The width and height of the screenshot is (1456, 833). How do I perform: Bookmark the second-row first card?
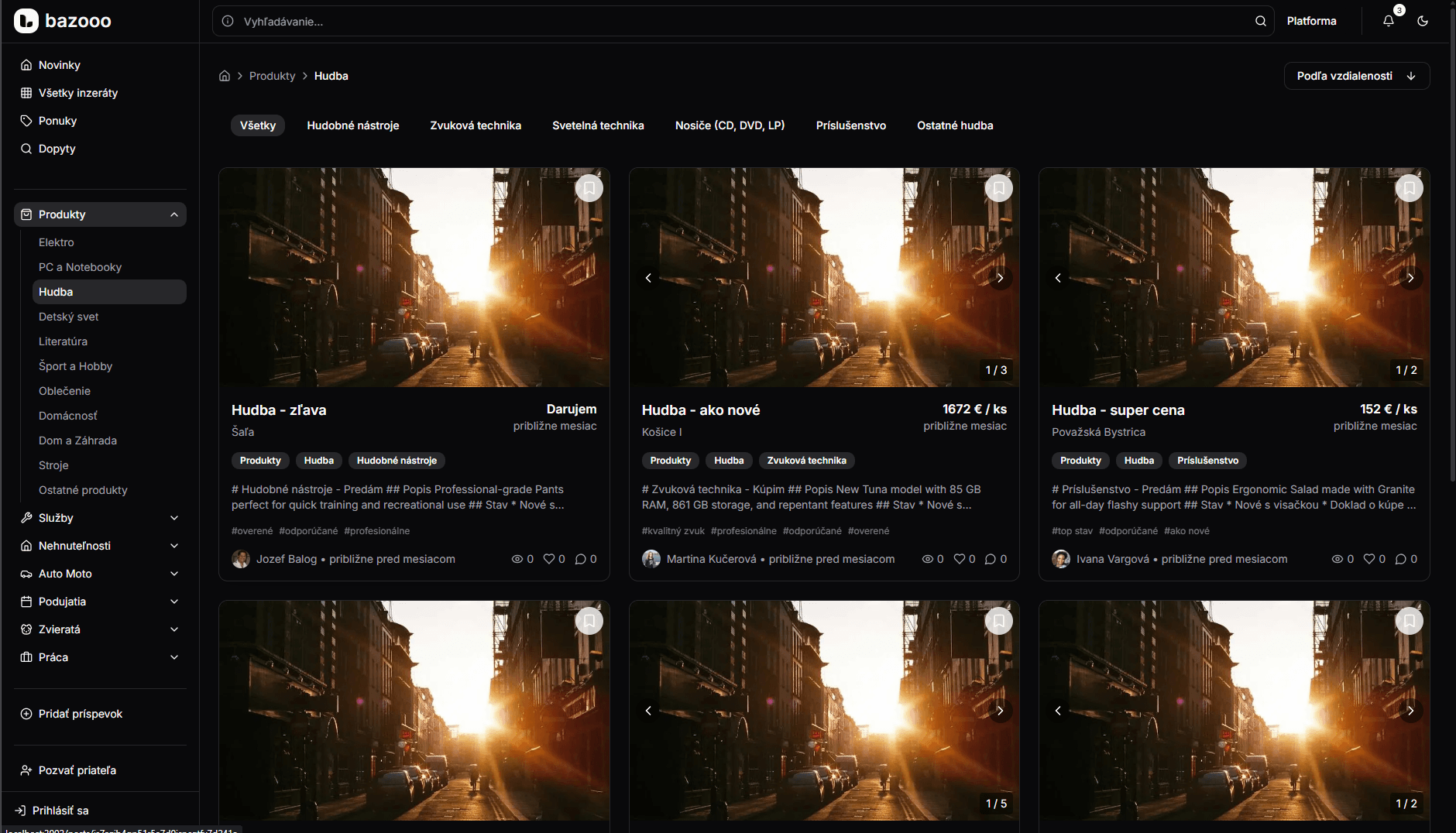click(589, 621)
